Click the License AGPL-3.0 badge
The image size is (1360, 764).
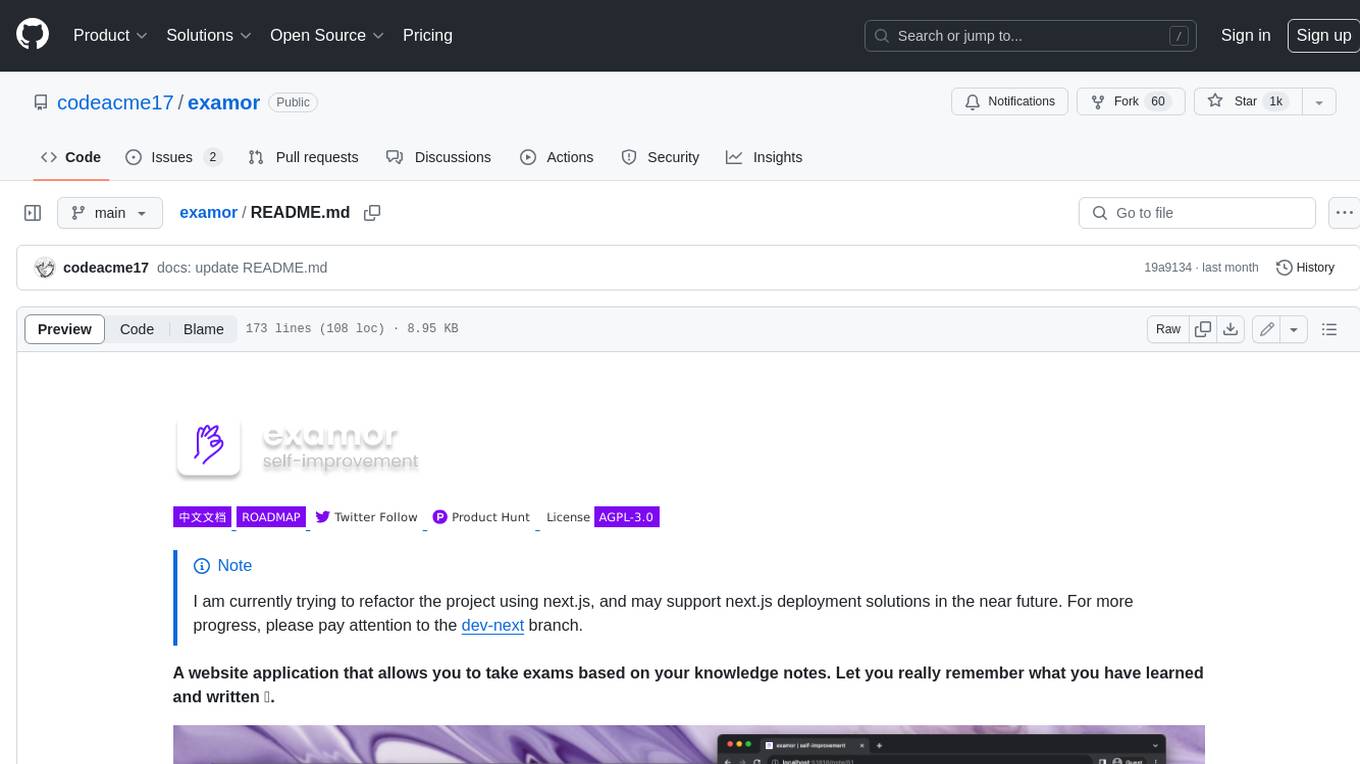(x=600, y=517)
